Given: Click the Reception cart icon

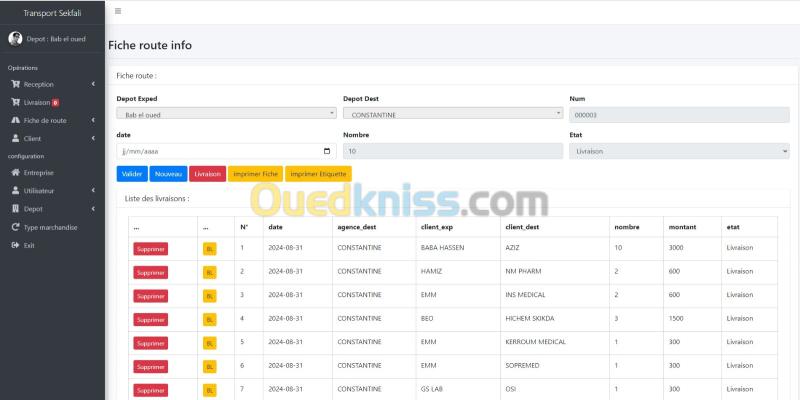Looking at the screenshot, I should [15, 84].
